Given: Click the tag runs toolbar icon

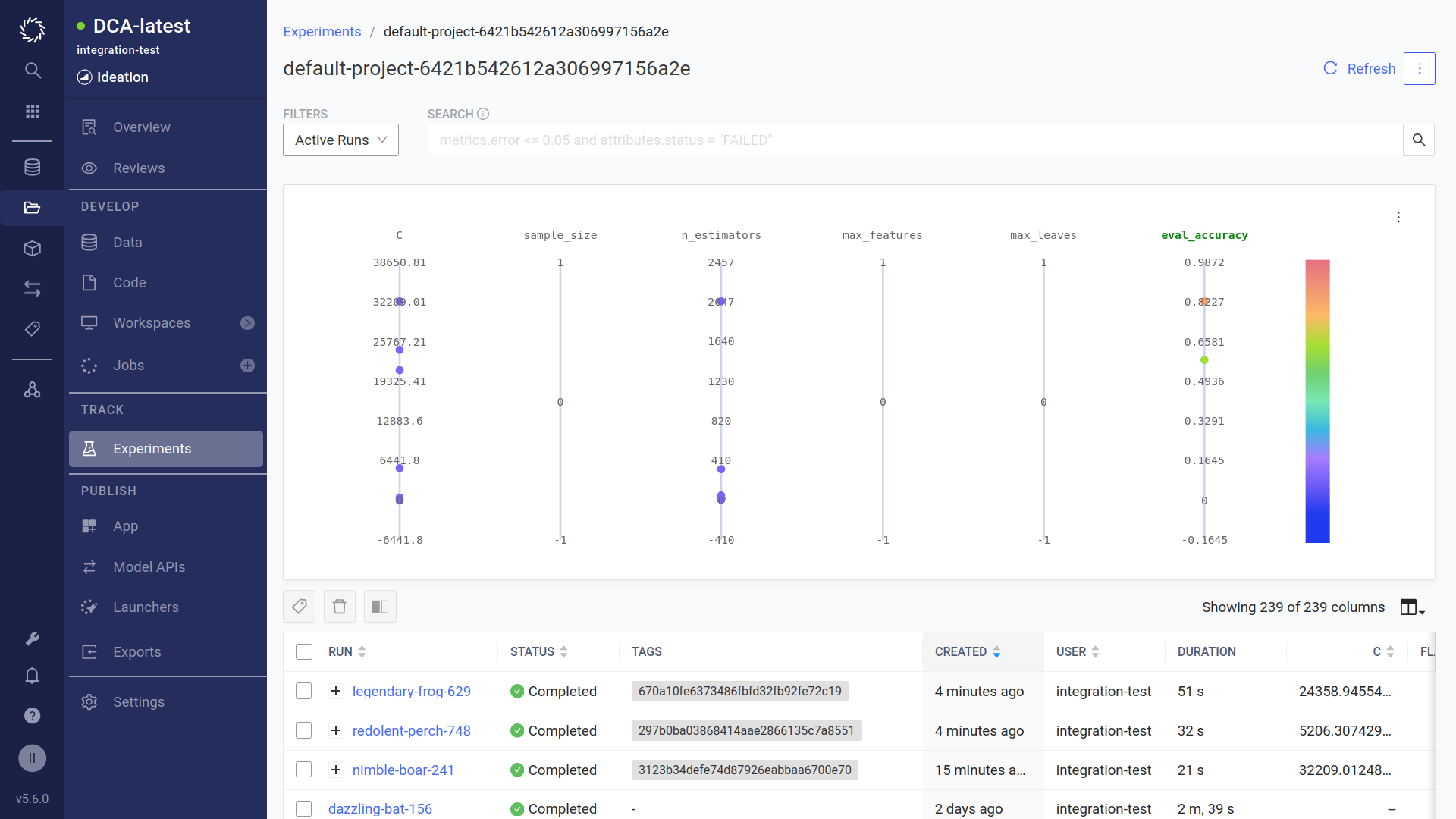Looking at the screenshot, I should [299, 606].
